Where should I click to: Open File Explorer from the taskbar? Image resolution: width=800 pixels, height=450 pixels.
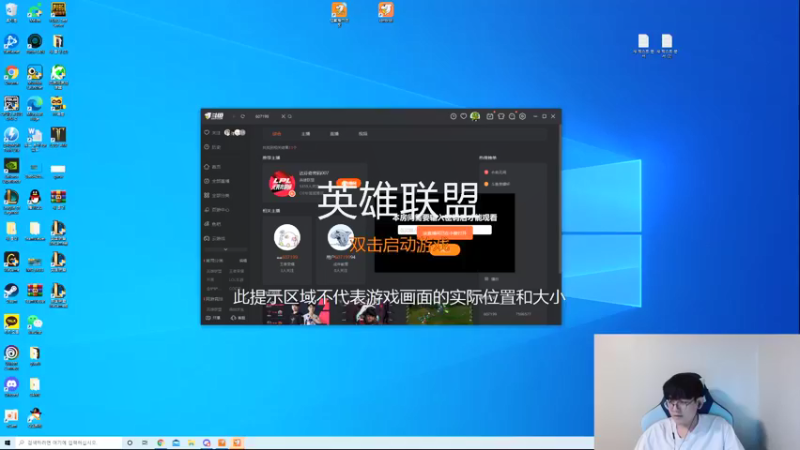(191, 443)
